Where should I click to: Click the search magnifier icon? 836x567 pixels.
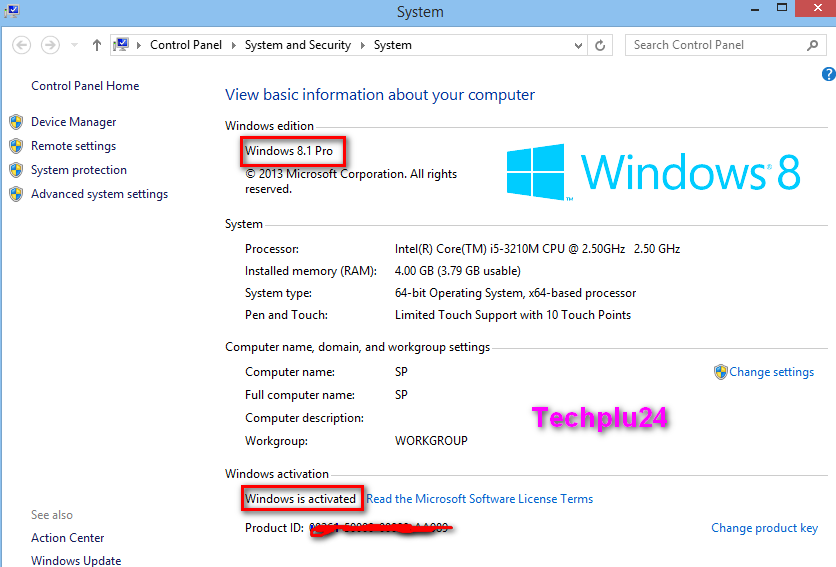(812, 45)
